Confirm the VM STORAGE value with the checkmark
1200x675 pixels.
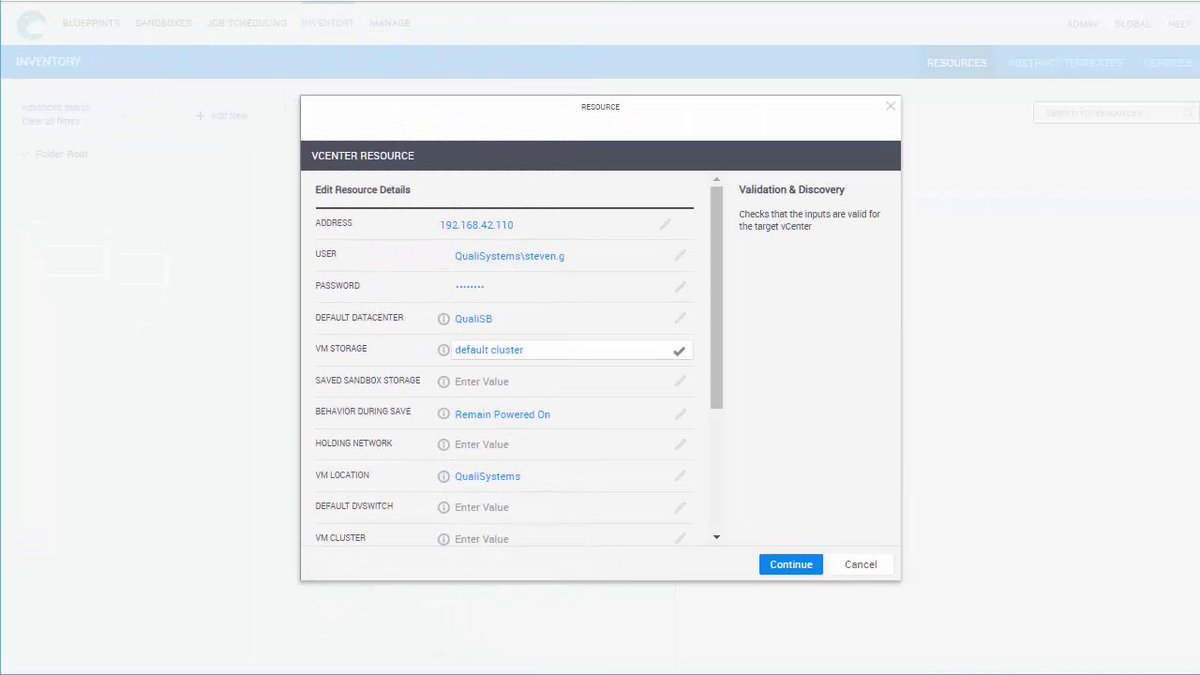click(x=679, y=351)
